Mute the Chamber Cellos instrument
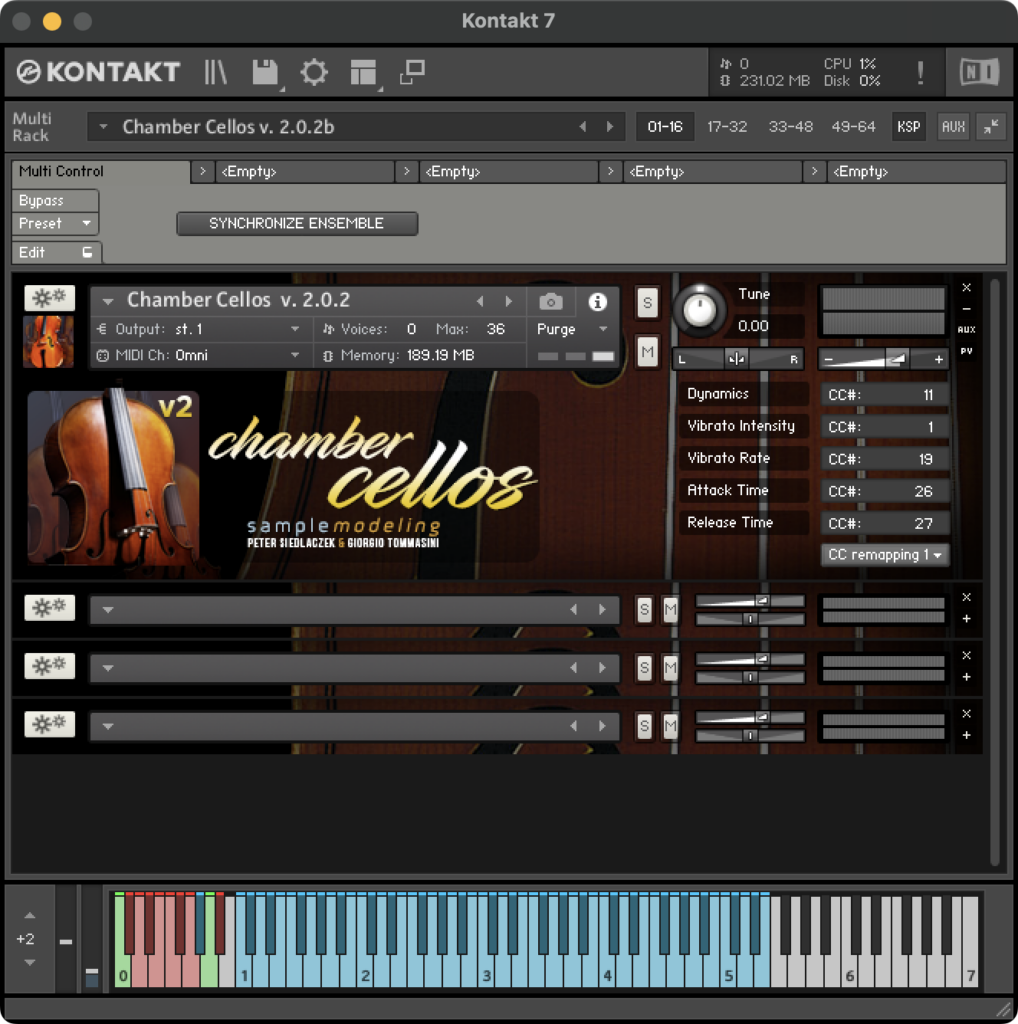Image resolution: width=1018 pixels, height=1024 pixels. tap(647, 352)
